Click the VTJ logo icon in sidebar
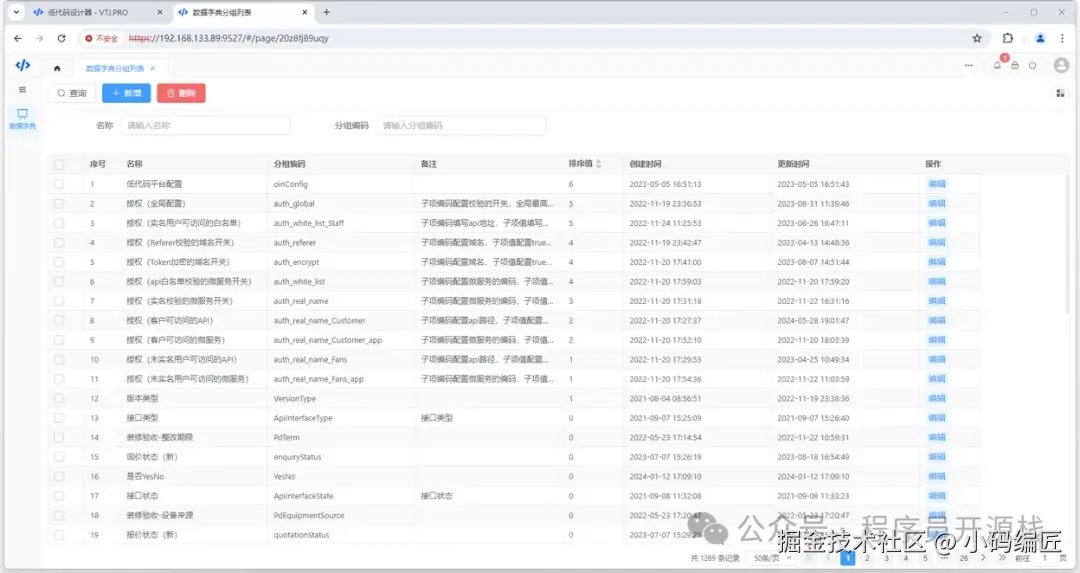Image resolution: width=1080 pixels, height=573 pixels. point(23,65)
